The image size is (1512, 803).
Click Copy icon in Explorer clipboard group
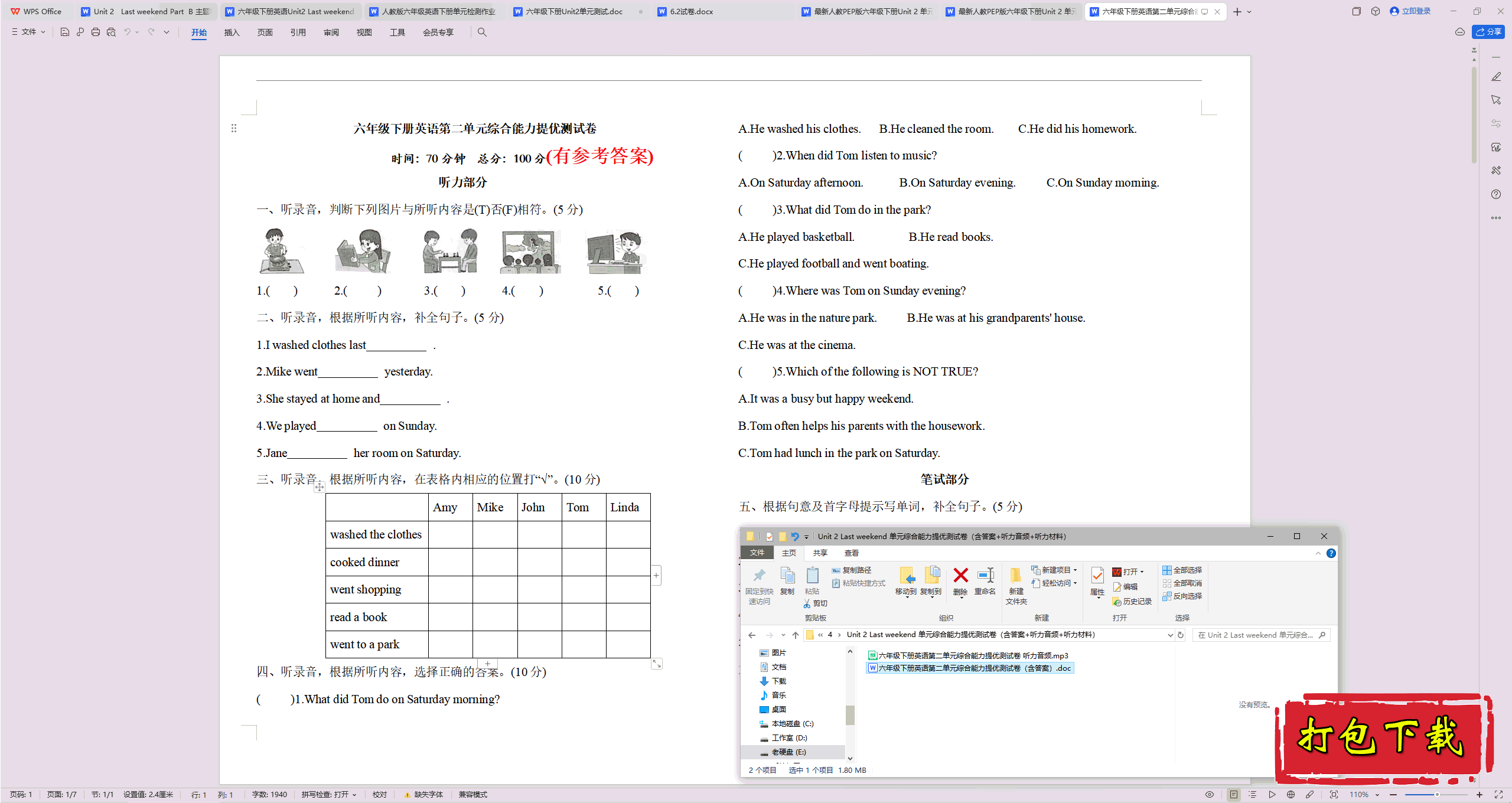pyautogui.click(x=787, y=581)
